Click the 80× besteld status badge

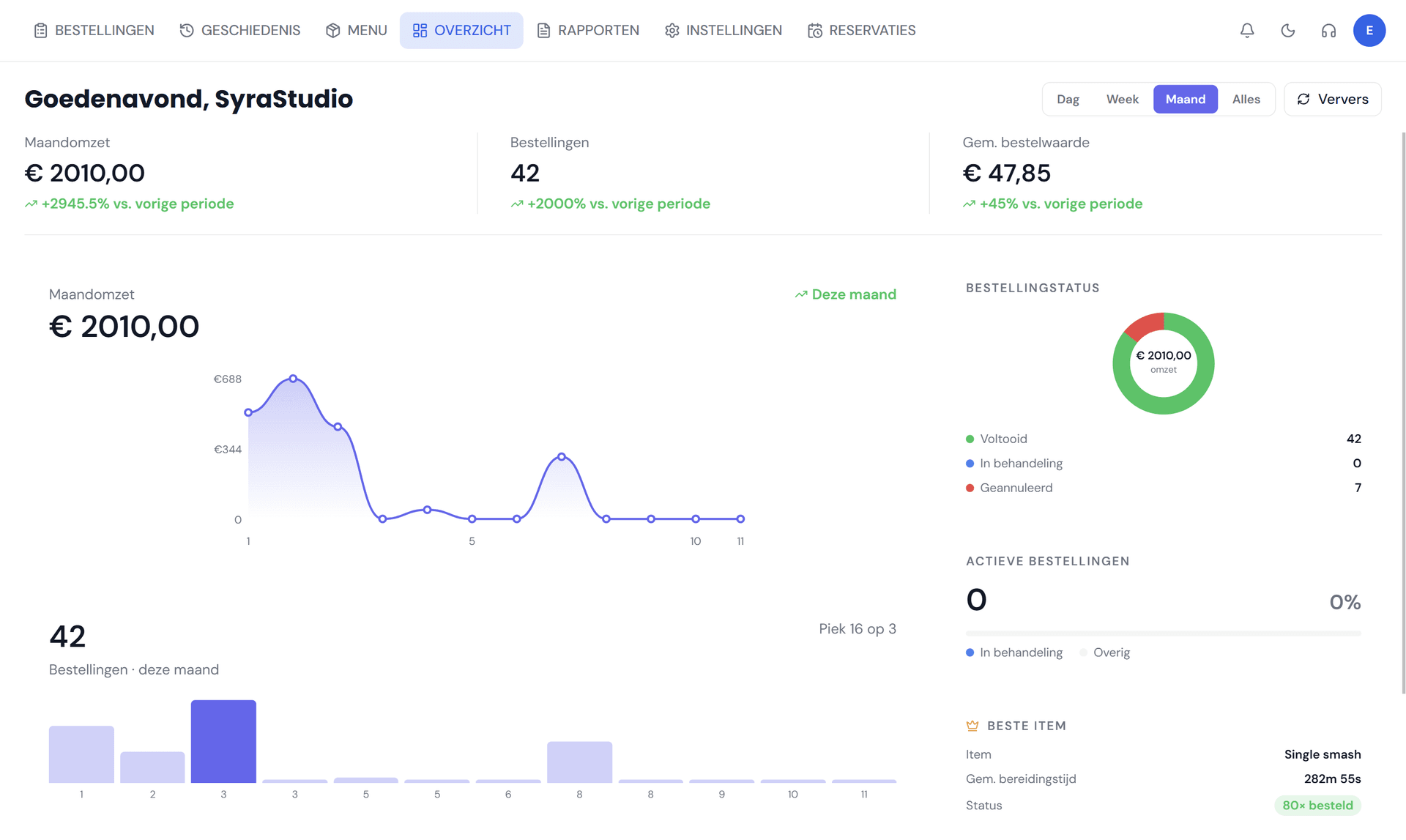[1317, 806]
